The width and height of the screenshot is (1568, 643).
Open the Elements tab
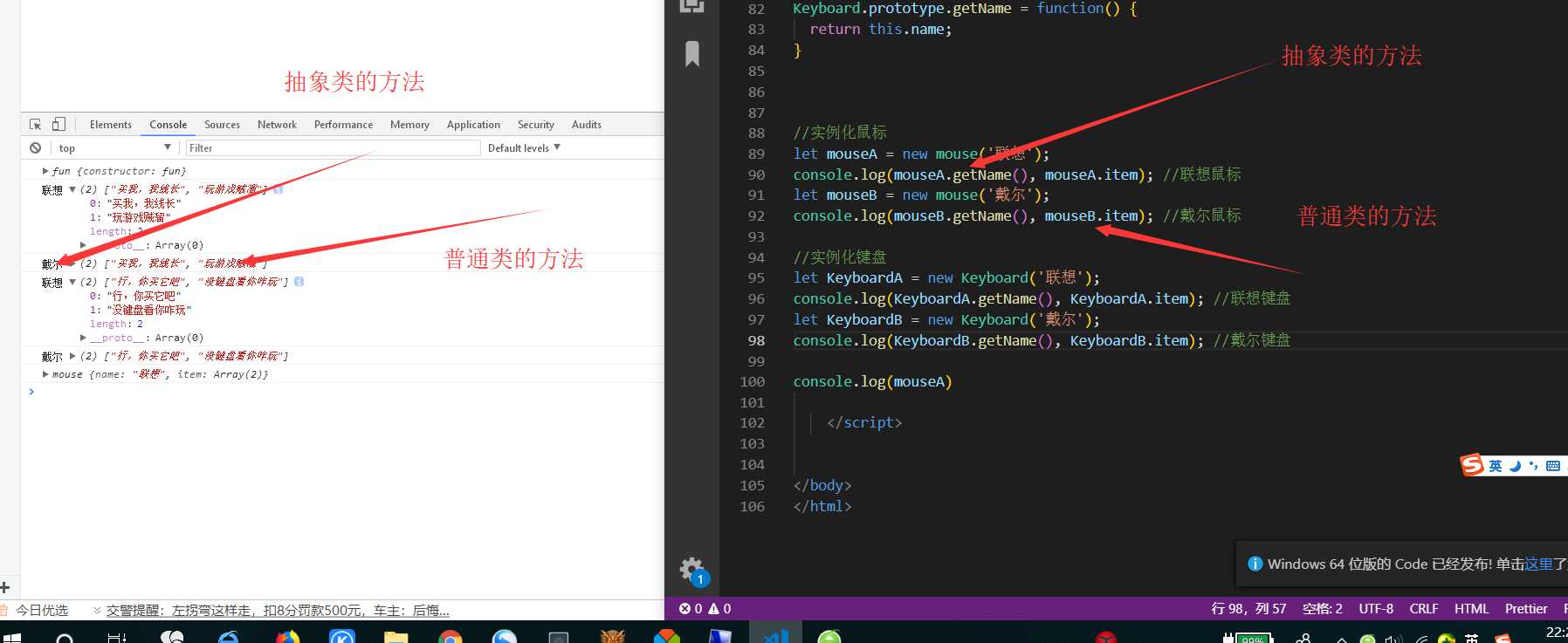click(x=110, y=125)
